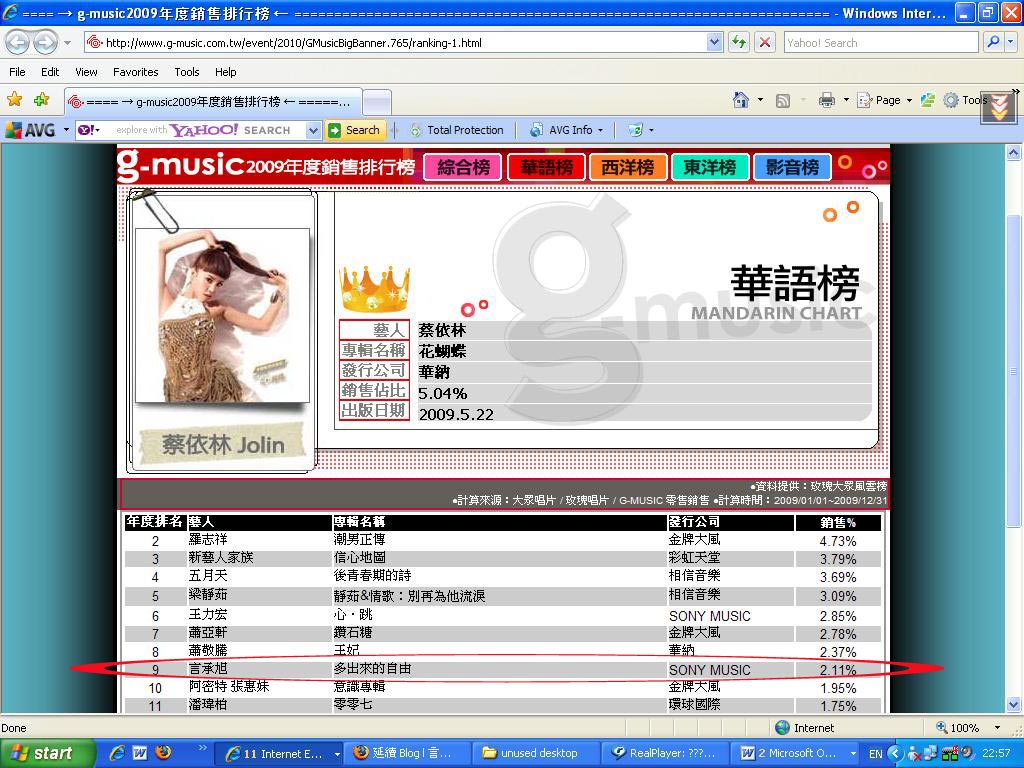Image resolution: width=1024 pixels, height=768 pixels.
Task: Click the orange double-chevron download icon
Action: [x=999, y=106]
